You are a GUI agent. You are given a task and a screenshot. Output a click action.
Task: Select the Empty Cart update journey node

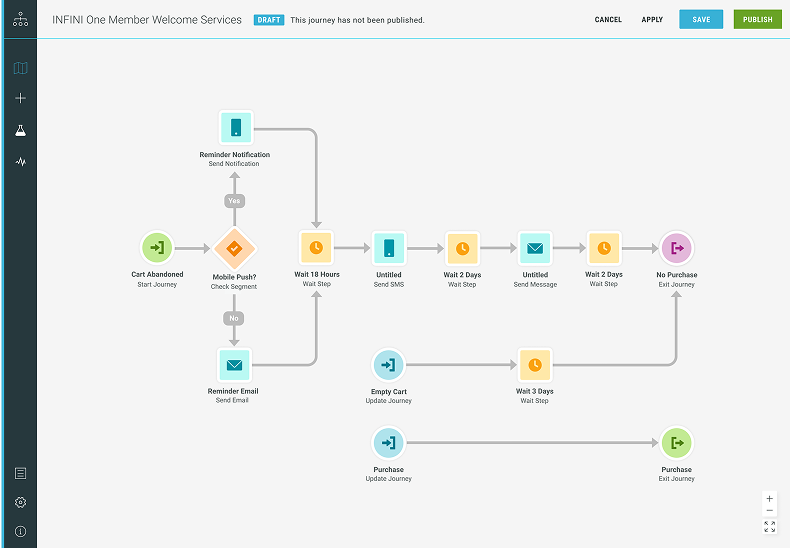pyautogui.click(x=388, y=364)
